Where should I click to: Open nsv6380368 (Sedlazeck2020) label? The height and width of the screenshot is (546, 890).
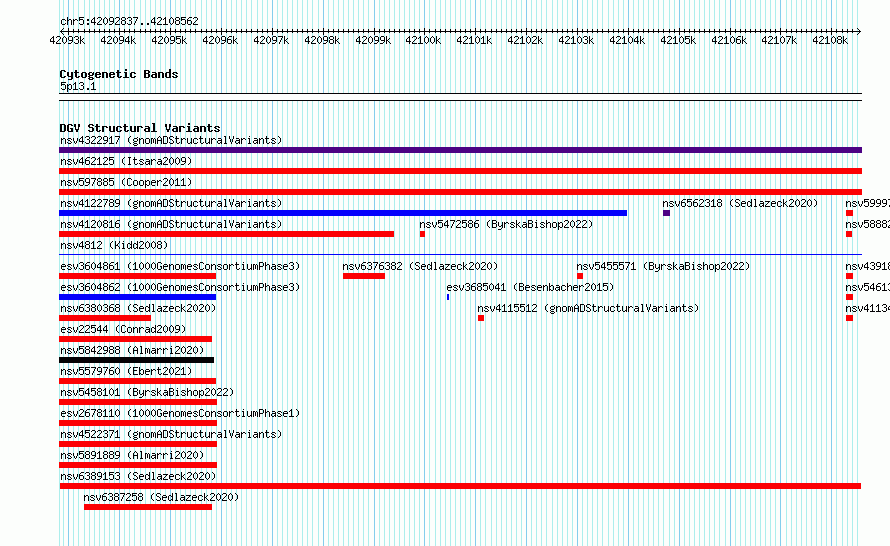[138, 308]
